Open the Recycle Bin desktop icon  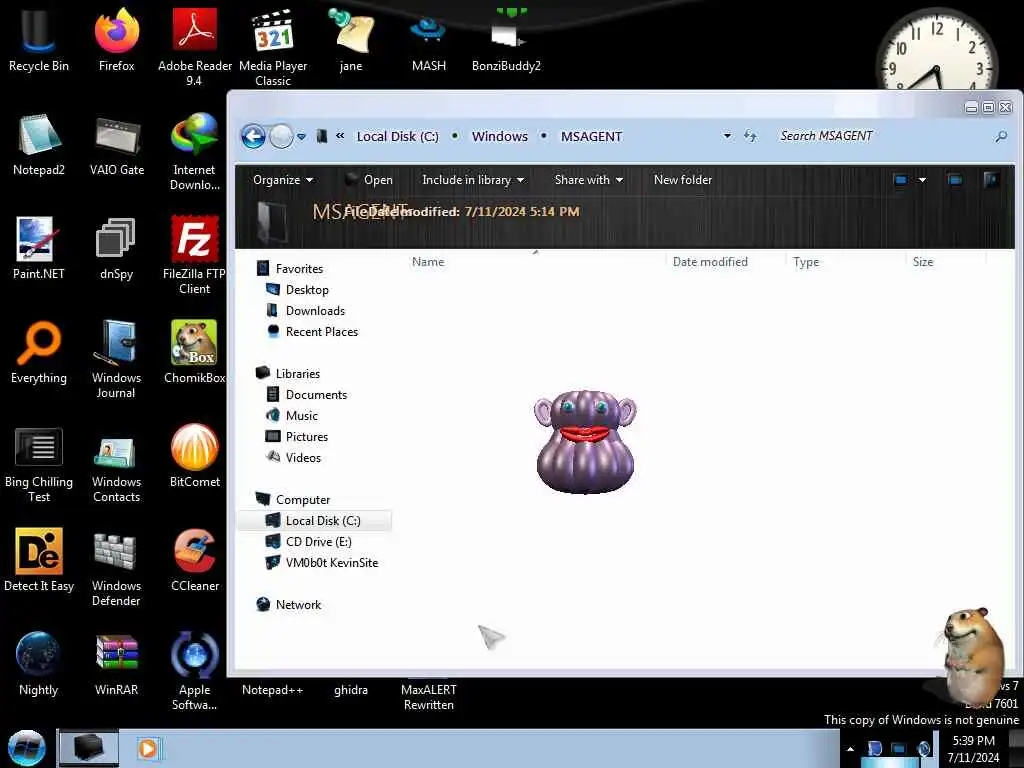(39, 40)
